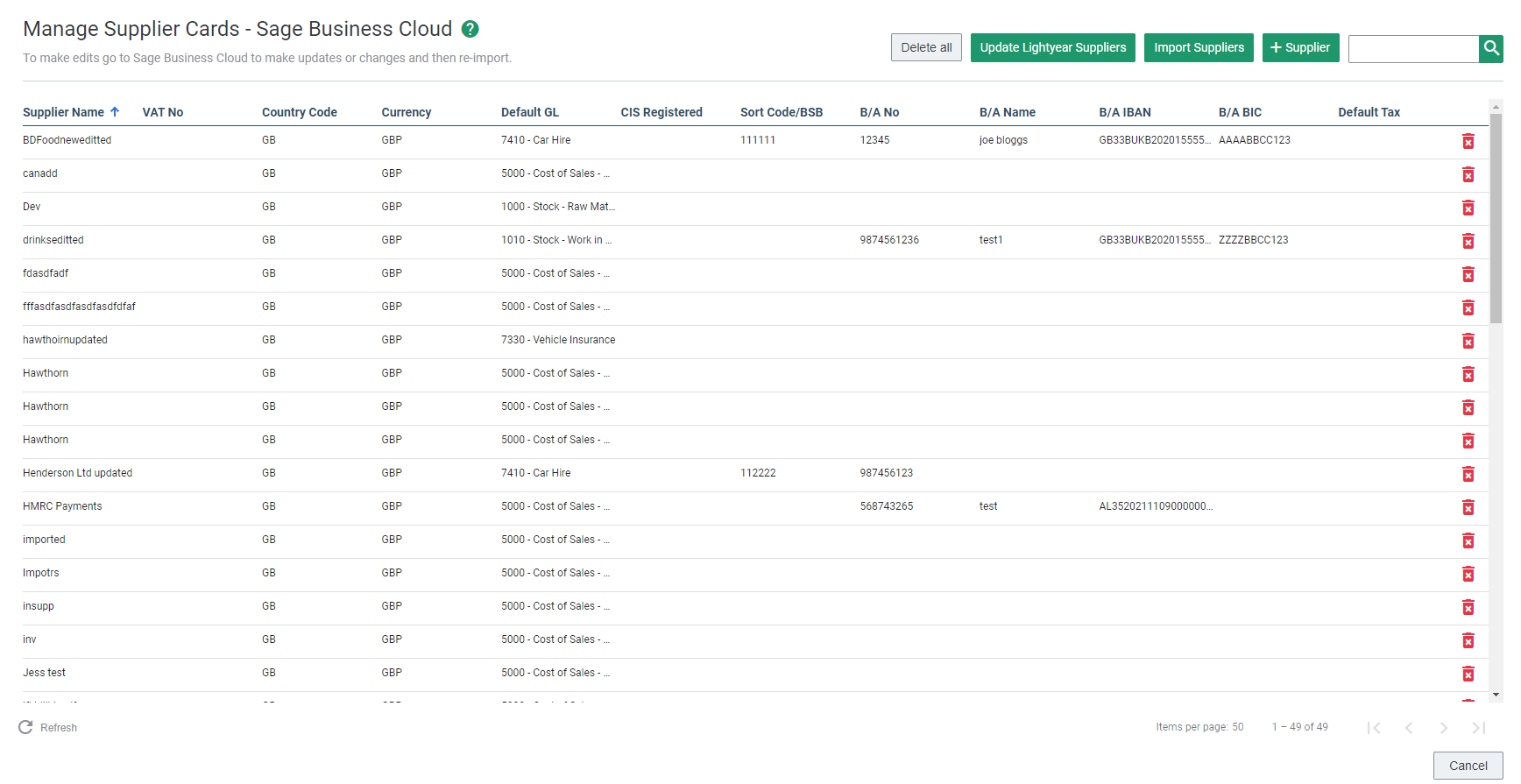The width and height of the screenshot is (1521, 784).
Task: Click the Refresh icon at bottom left
Action: [x=25, y=727]
